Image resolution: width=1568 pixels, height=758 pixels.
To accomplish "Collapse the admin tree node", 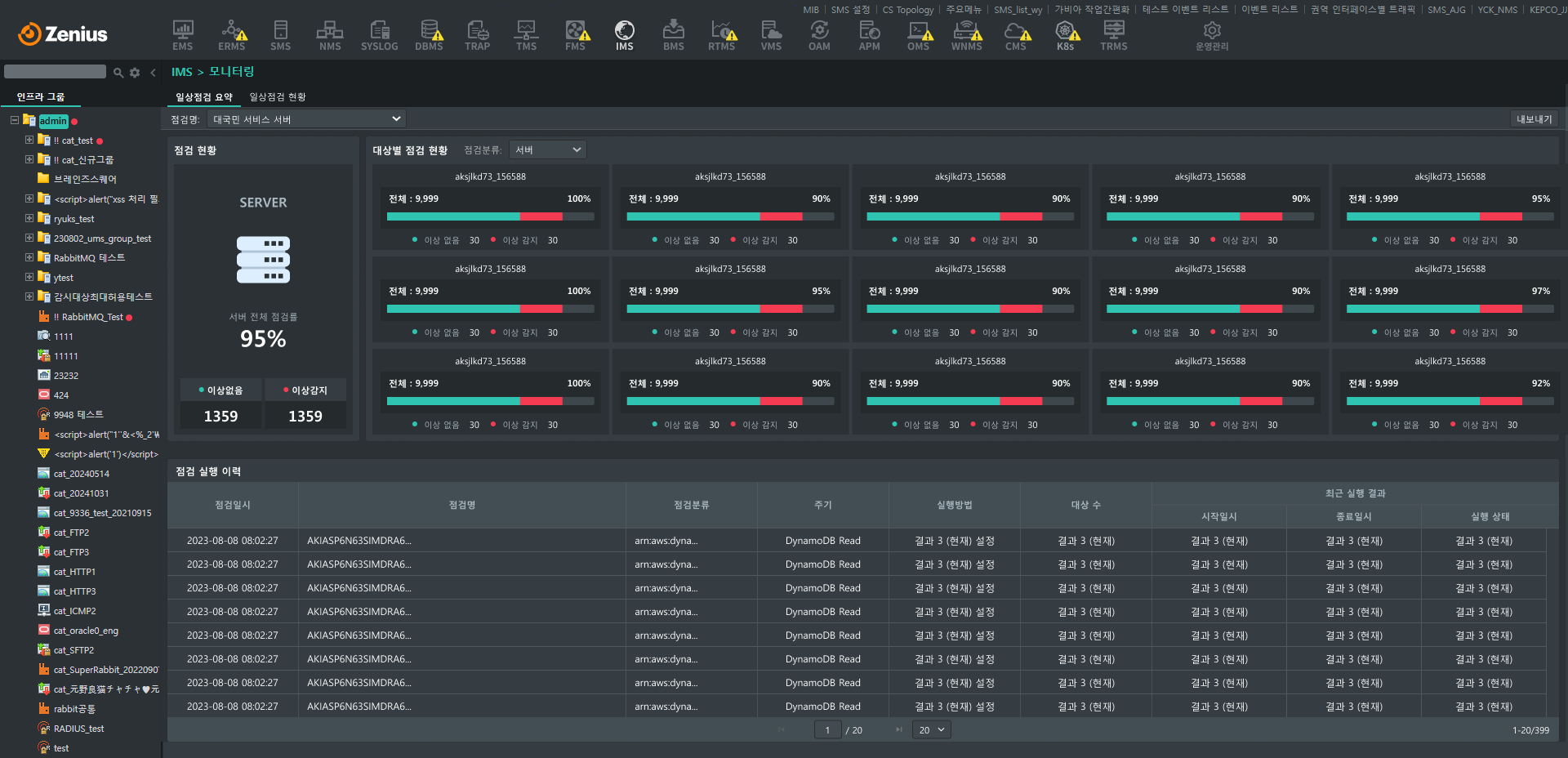I will 15,120.
